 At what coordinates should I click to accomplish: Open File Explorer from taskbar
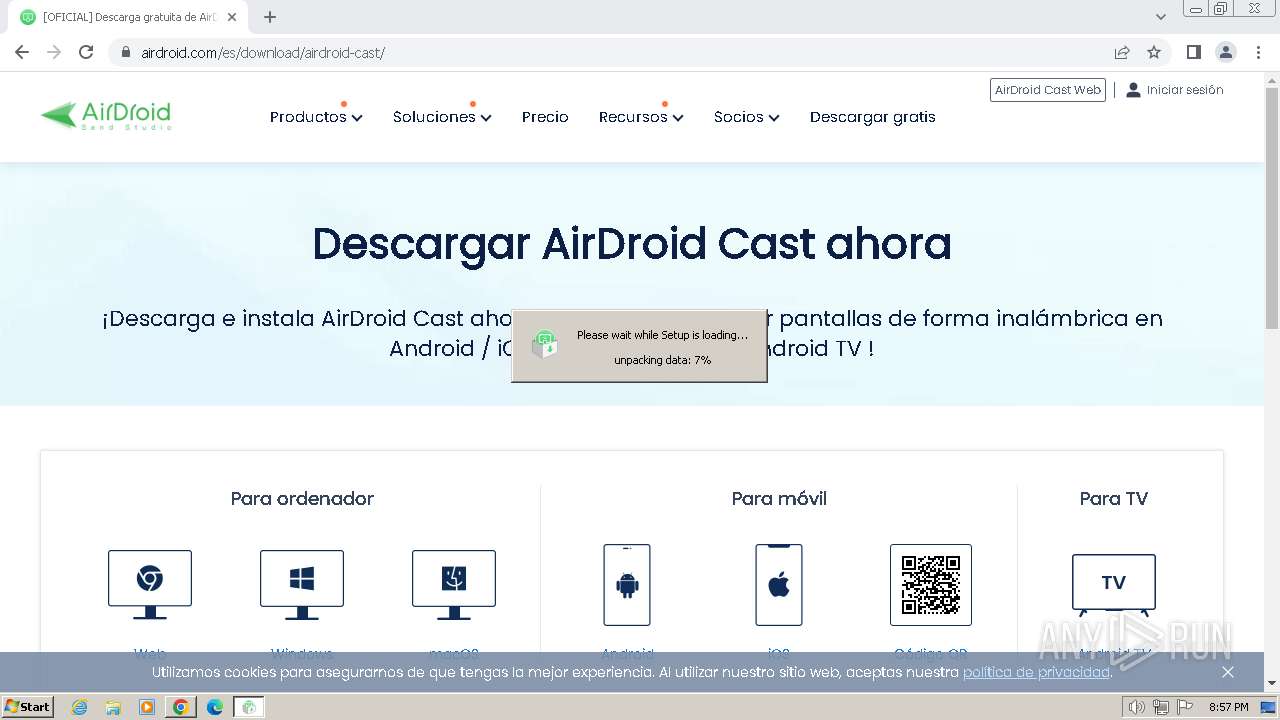point(113,707)
